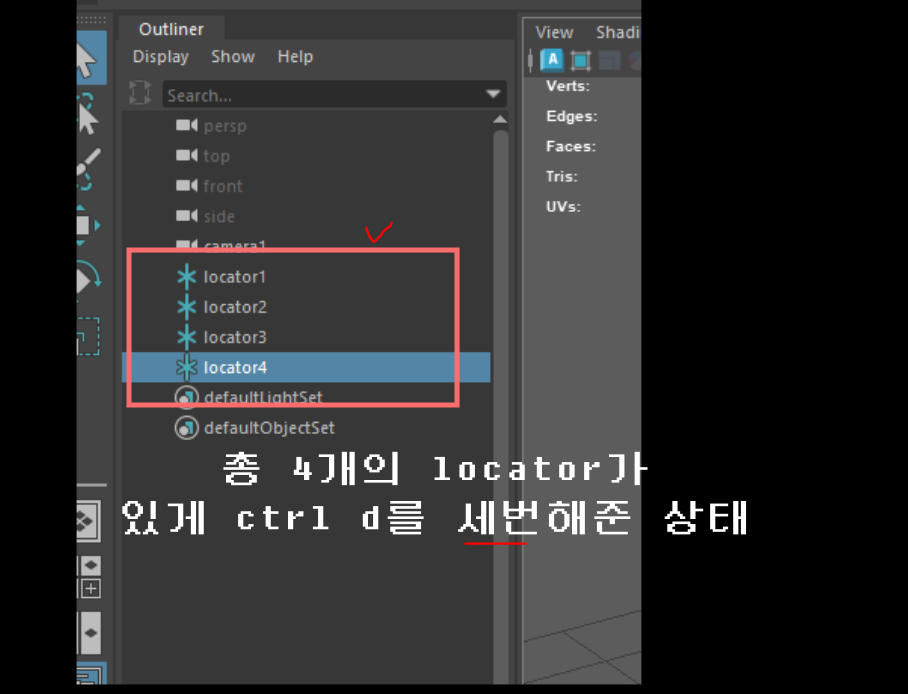This screenshot has height=694, width=908.
Task: Choose the Paint selection brush tool
Action: 88,169
